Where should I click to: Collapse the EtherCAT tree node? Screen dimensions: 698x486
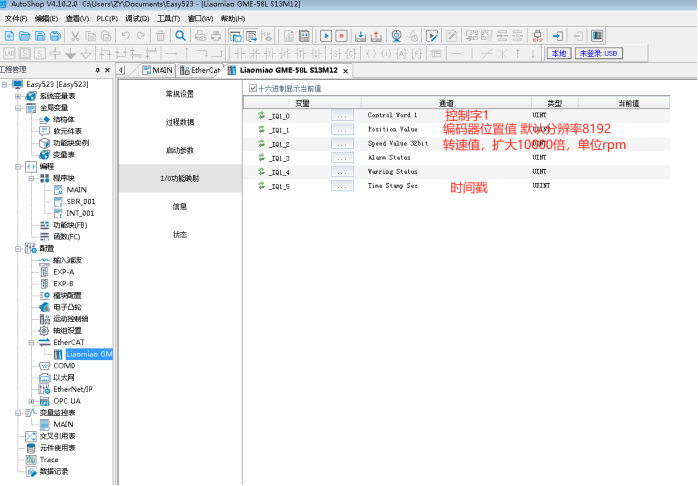[x=31, y=342]
